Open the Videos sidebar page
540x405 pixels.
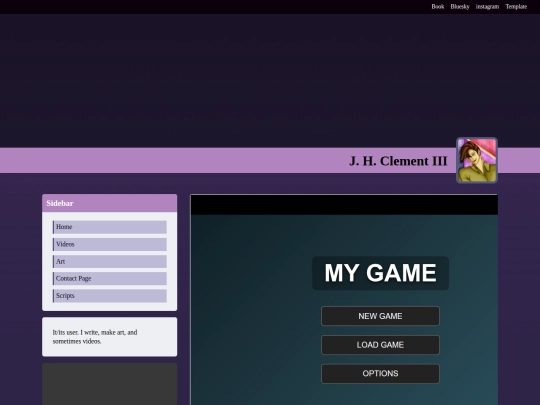pyautogui.click(x=110, y=244)
